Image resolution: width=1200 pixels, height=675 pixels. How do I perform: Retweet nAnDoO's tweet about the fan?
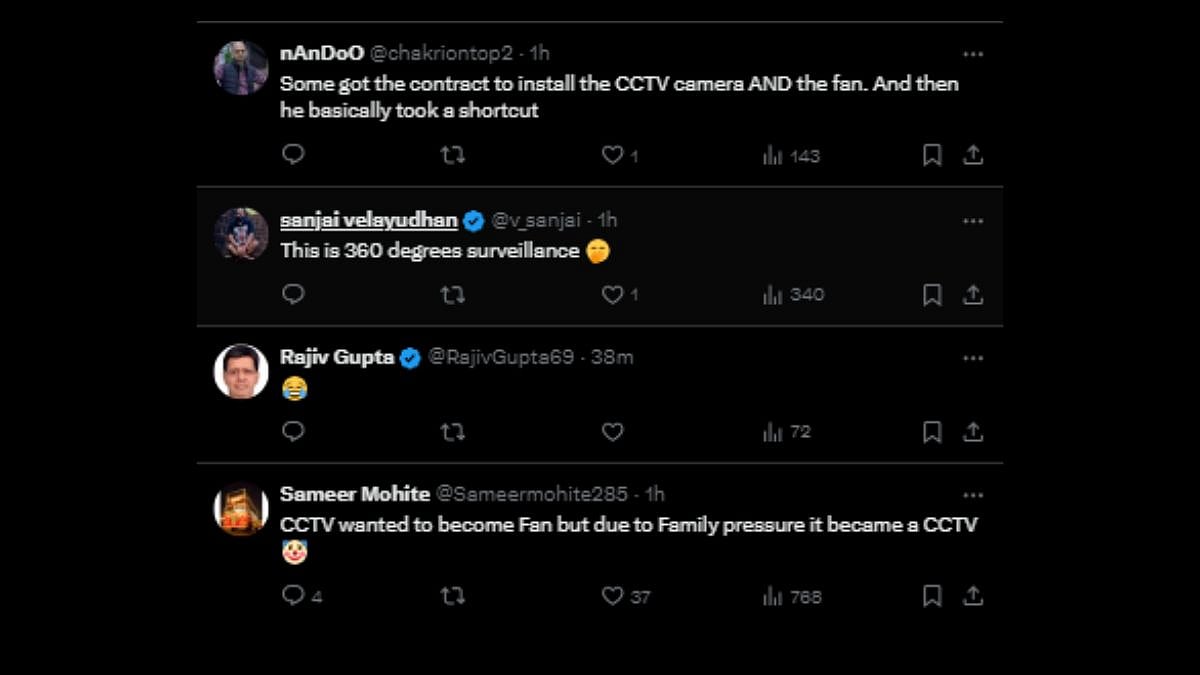point(453,155)
